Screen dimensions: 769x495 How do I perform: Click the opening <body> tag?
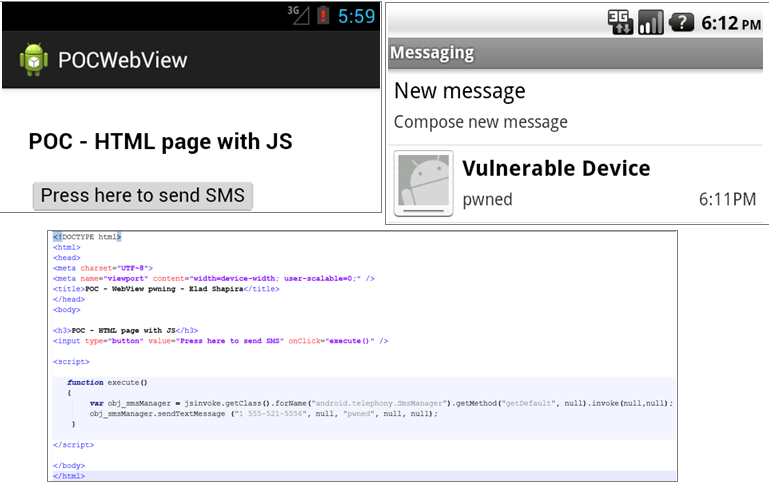67,310
